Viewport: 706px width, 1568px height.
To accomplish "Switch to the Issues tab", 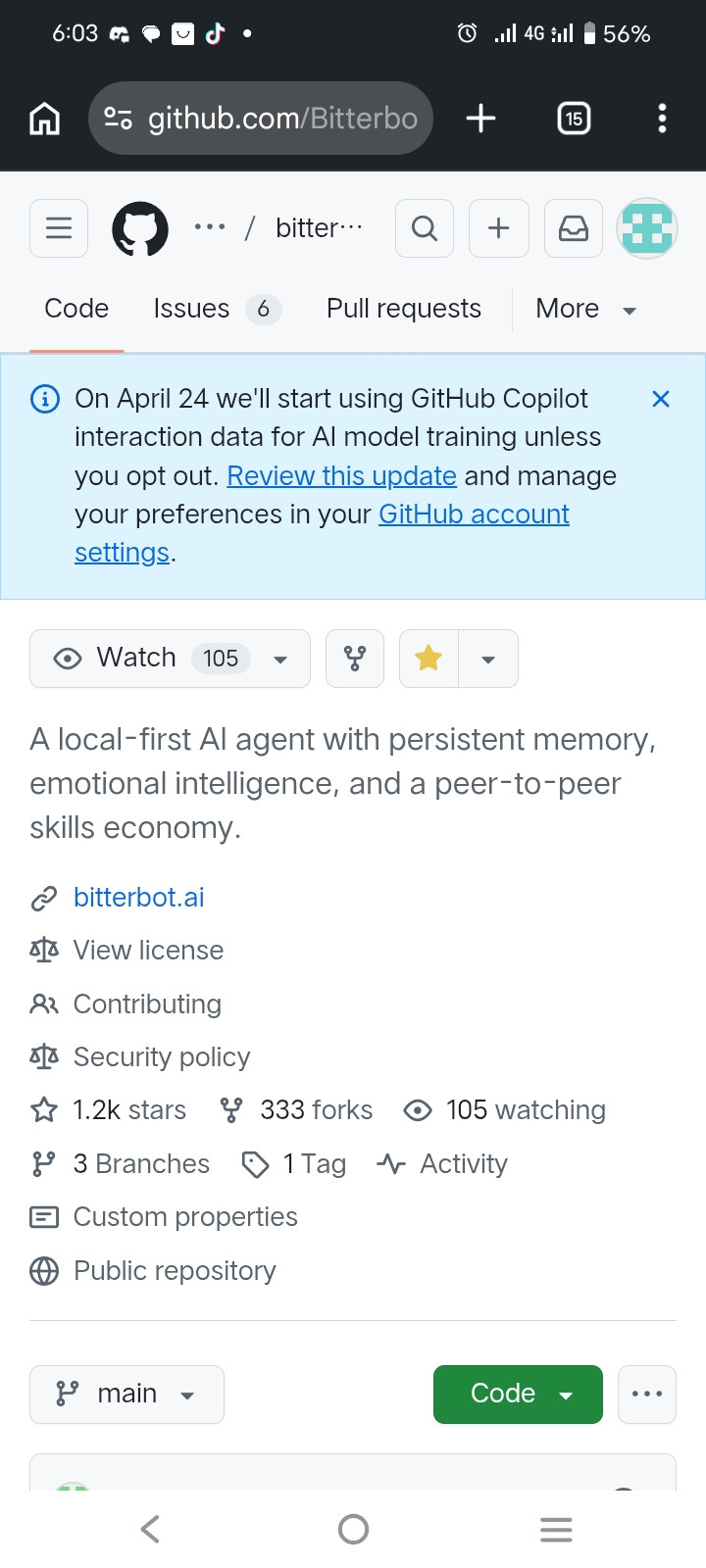I will tap(217, 309).
